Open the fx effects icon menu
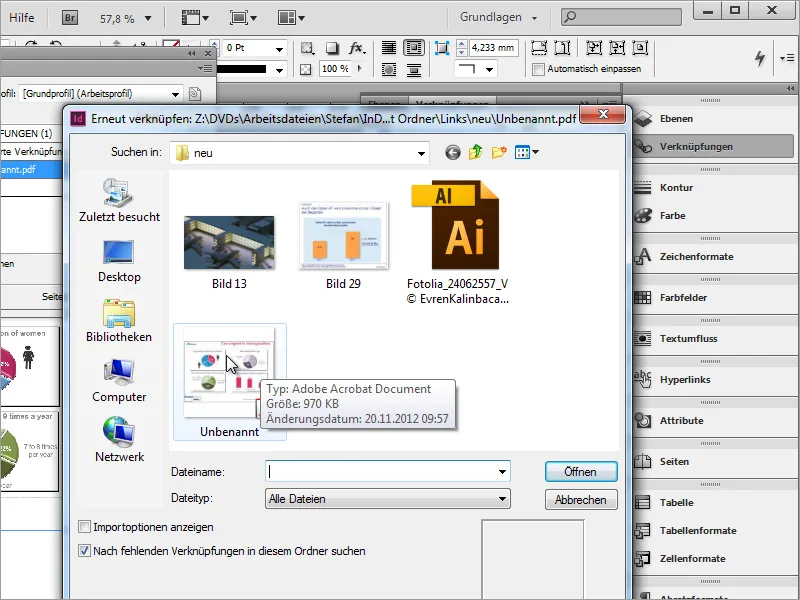Screen dimensions: 800x600 pos(357,48)
